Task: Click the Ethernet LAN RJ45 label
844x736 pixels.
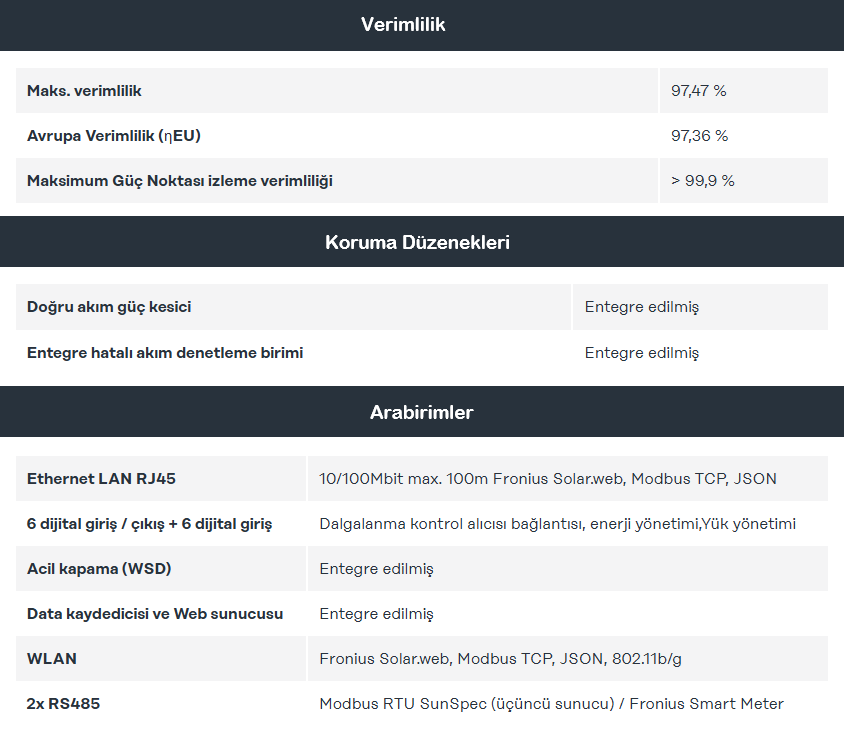Action: coord(101,479)
